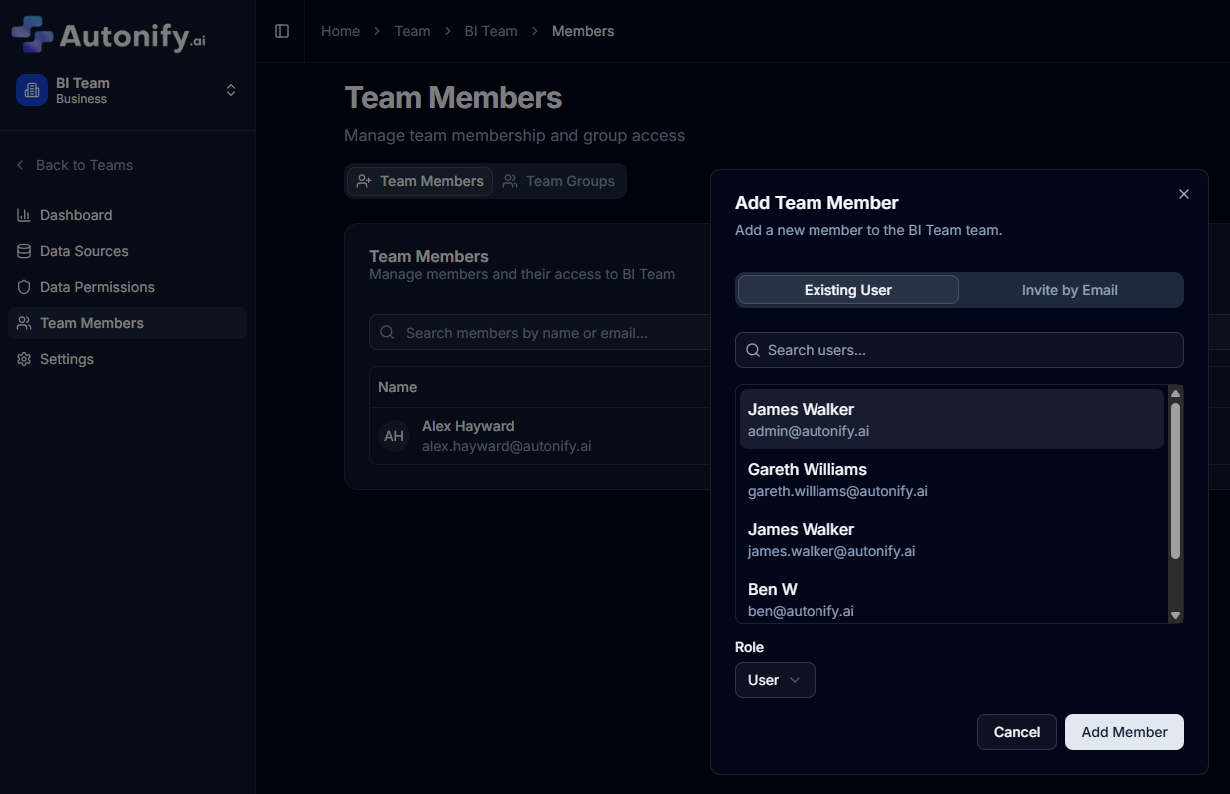Click the Team Groups tab icon
The height and width of the screenshot is (794, 1230).
pyautogui.click(x=510, y=181)
